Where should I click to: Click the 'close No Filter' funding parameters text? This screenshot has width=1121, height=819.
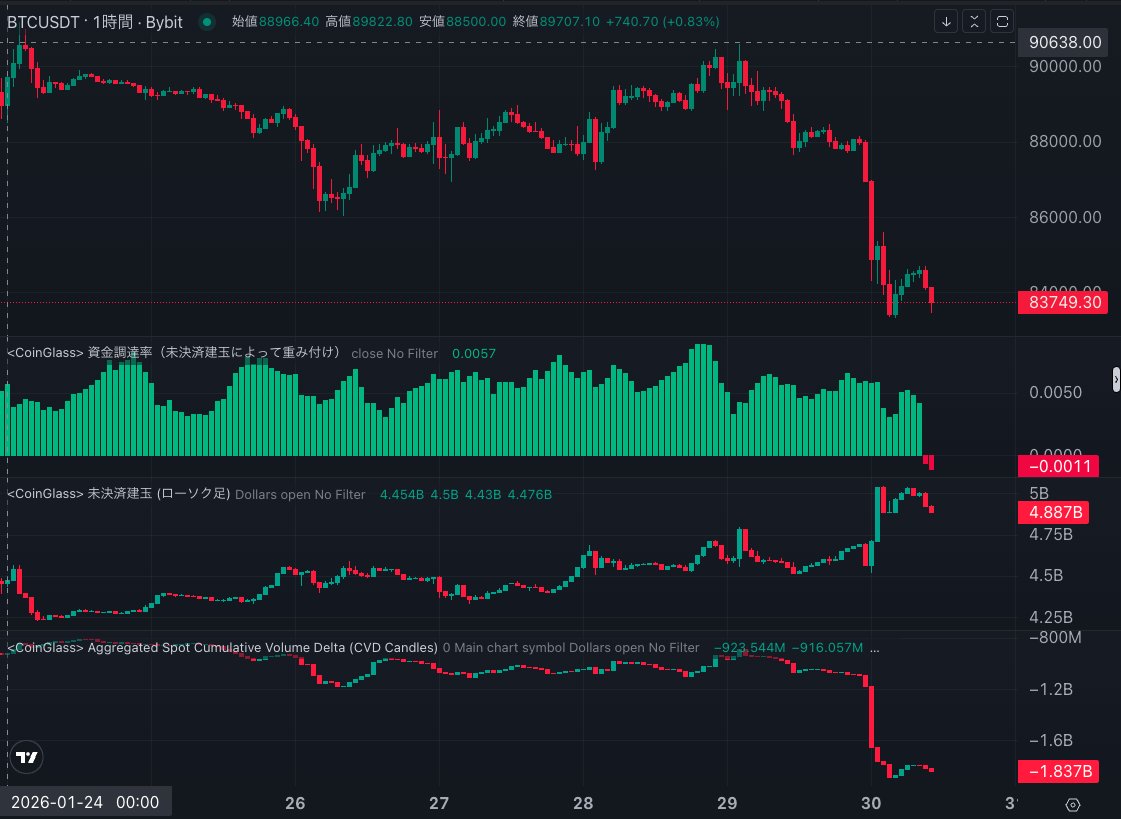pyautogui.click(x=395, y=353)
